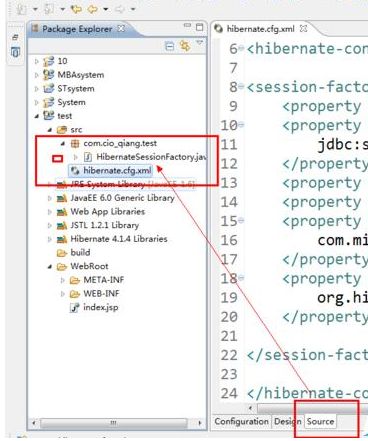Close the Package Explorer tab
This screenshot has height=441, width=368.
click(x=121, y=29)
